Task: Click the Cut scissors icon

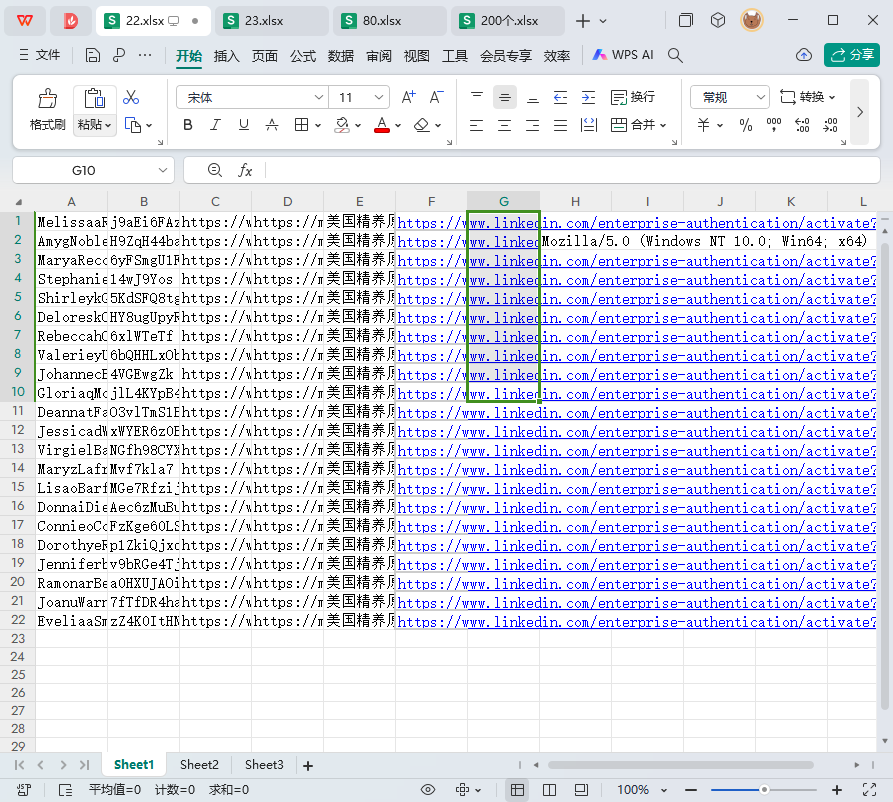Action: pos(131,97)
